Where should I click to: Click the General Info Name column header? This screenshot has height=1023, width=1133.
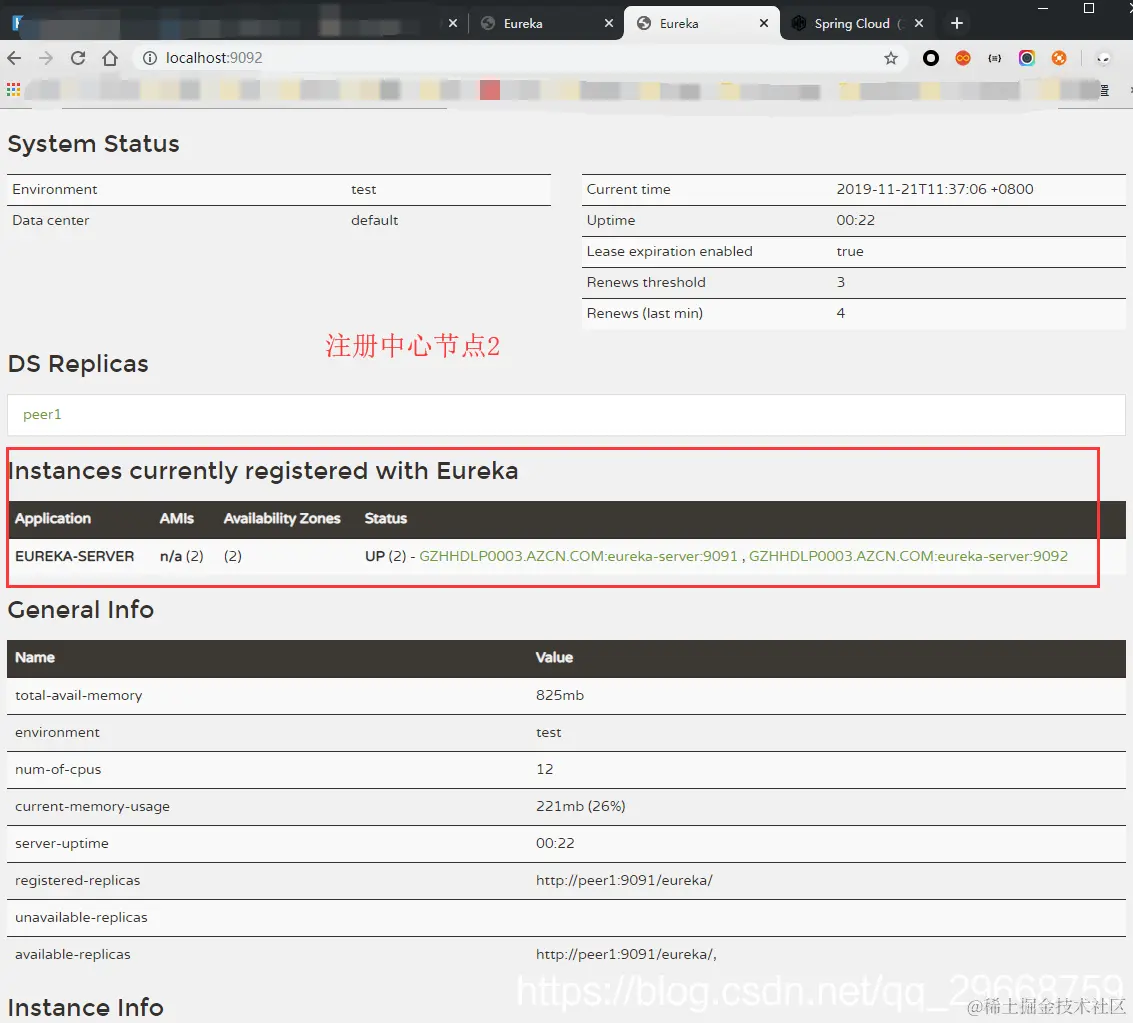click(35, 657)
